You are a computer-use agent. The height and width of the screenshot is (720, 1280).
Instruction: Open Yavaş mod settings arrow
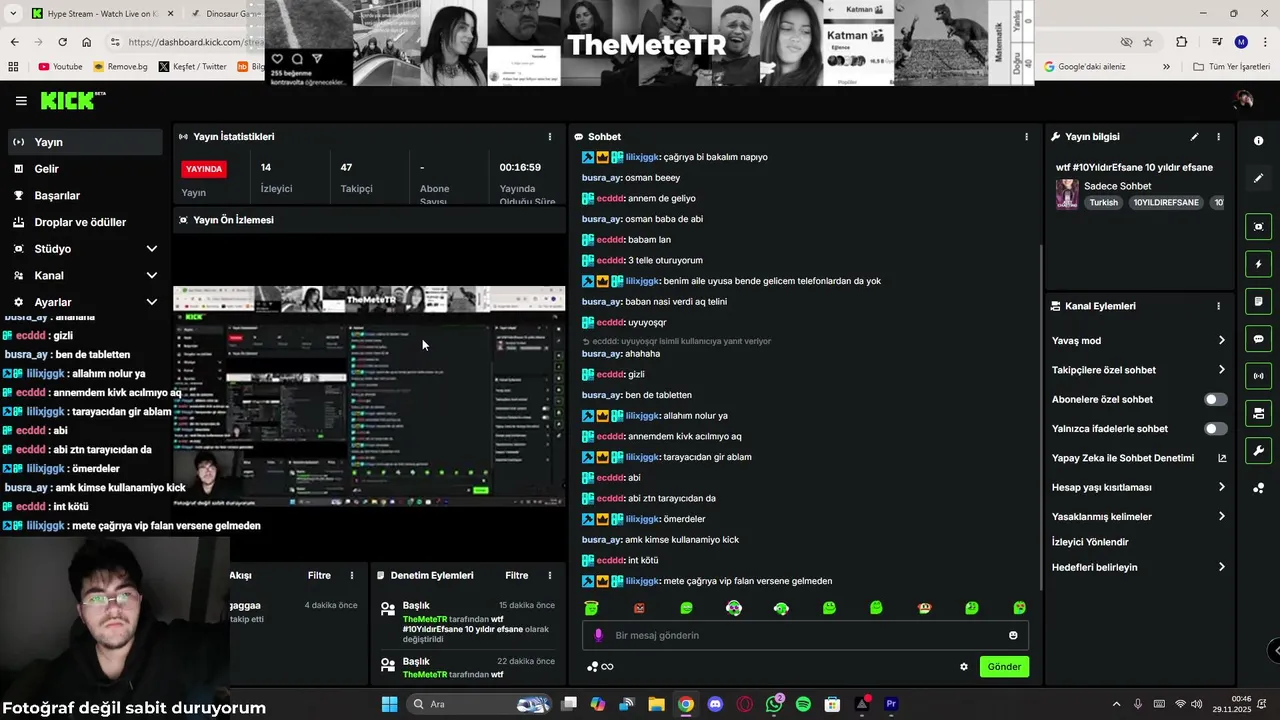click(1221, 341)
